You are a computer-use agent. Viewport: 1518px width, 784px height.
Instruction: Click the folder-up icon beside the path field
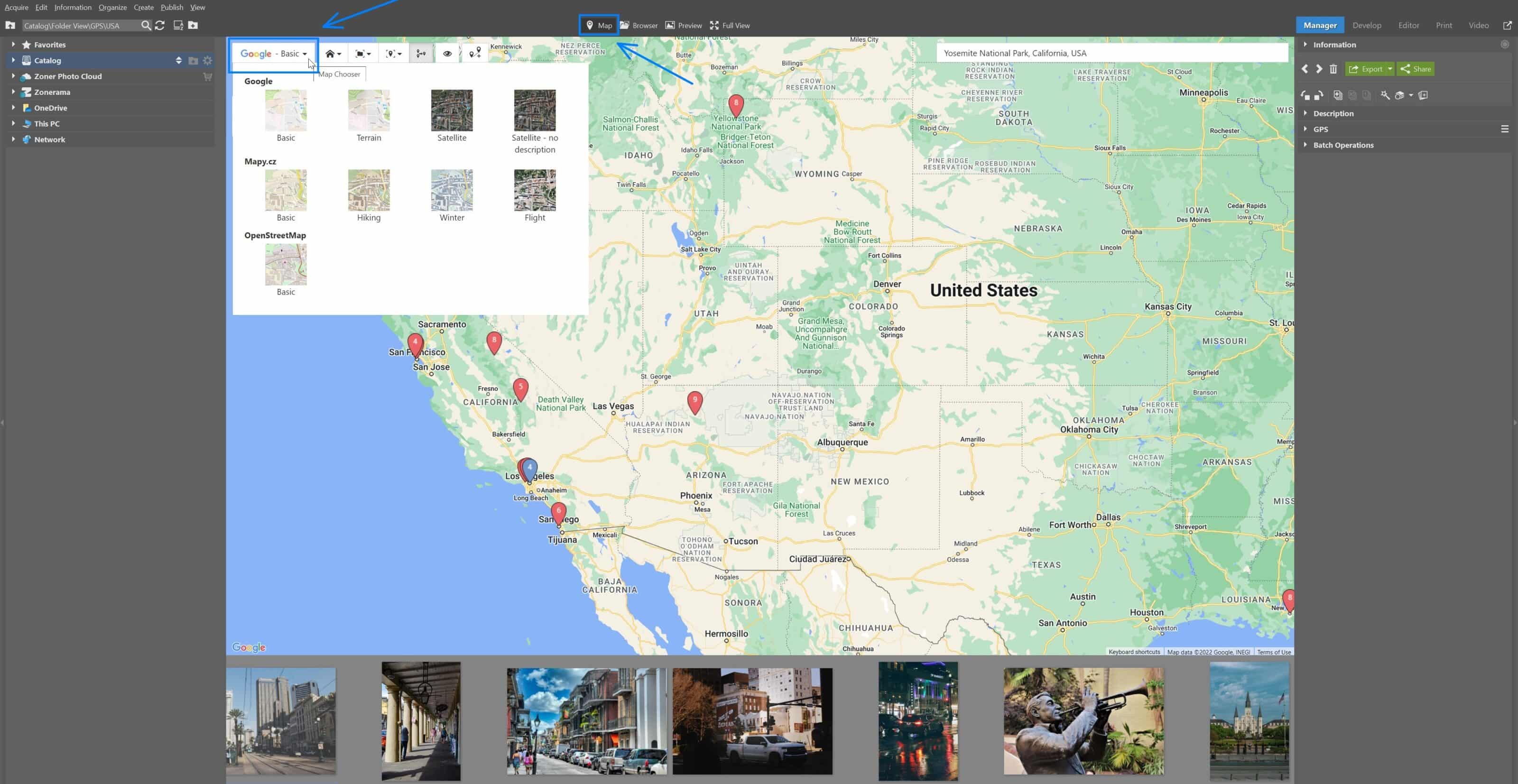[x=10, y=25]
